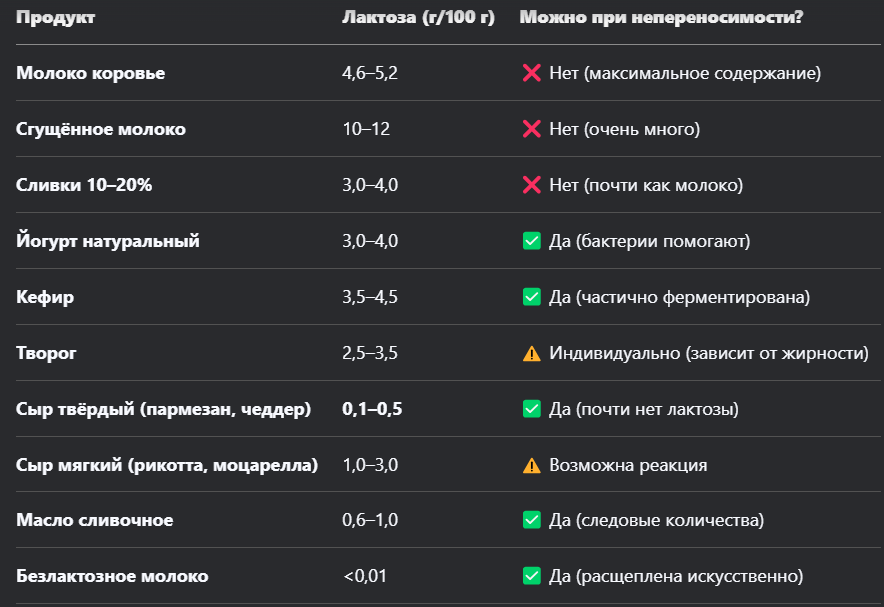Viewport: 884px width, 607px height.
Task: Click the red cross beside Сгущённое молоко
Action: click(x=531, y=130)
